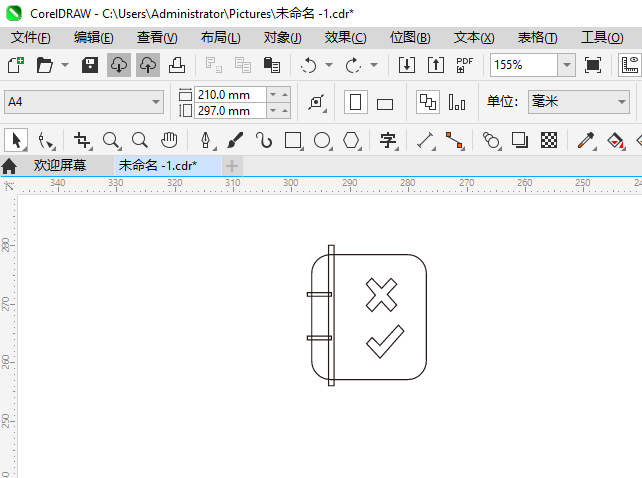The width and height of the screenshot is (642, 478).
Task: Click the Open file folder icon
Action: point(45,65)
